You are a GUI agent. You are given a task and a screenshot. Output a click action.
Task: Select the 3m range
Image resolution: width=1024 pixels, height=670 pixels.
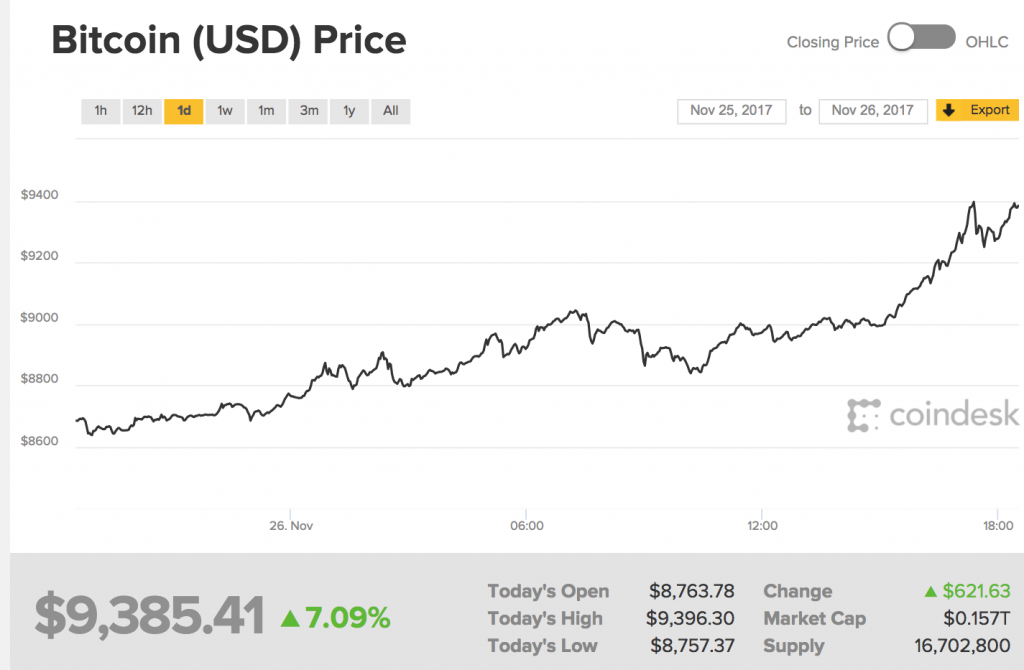point(307,111)
